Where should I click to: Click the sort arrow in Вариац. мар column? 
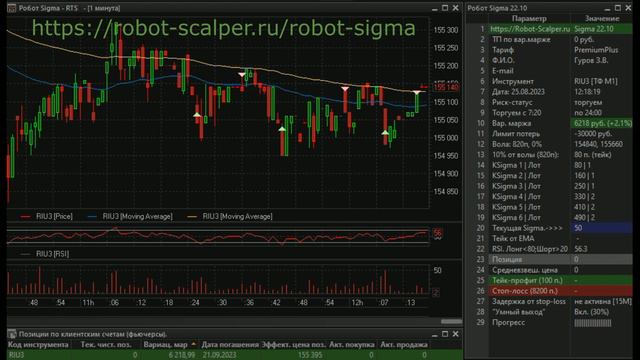tap(193, 344)
